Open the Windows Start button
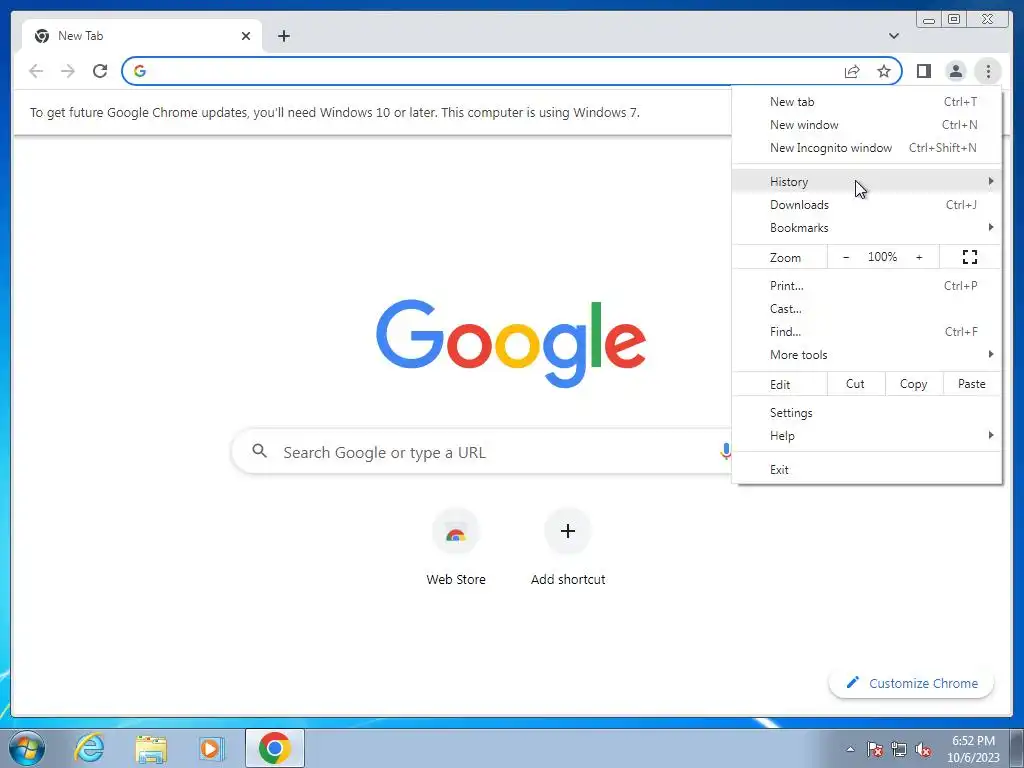This screenshot has height=768, width=1024. 27,748
